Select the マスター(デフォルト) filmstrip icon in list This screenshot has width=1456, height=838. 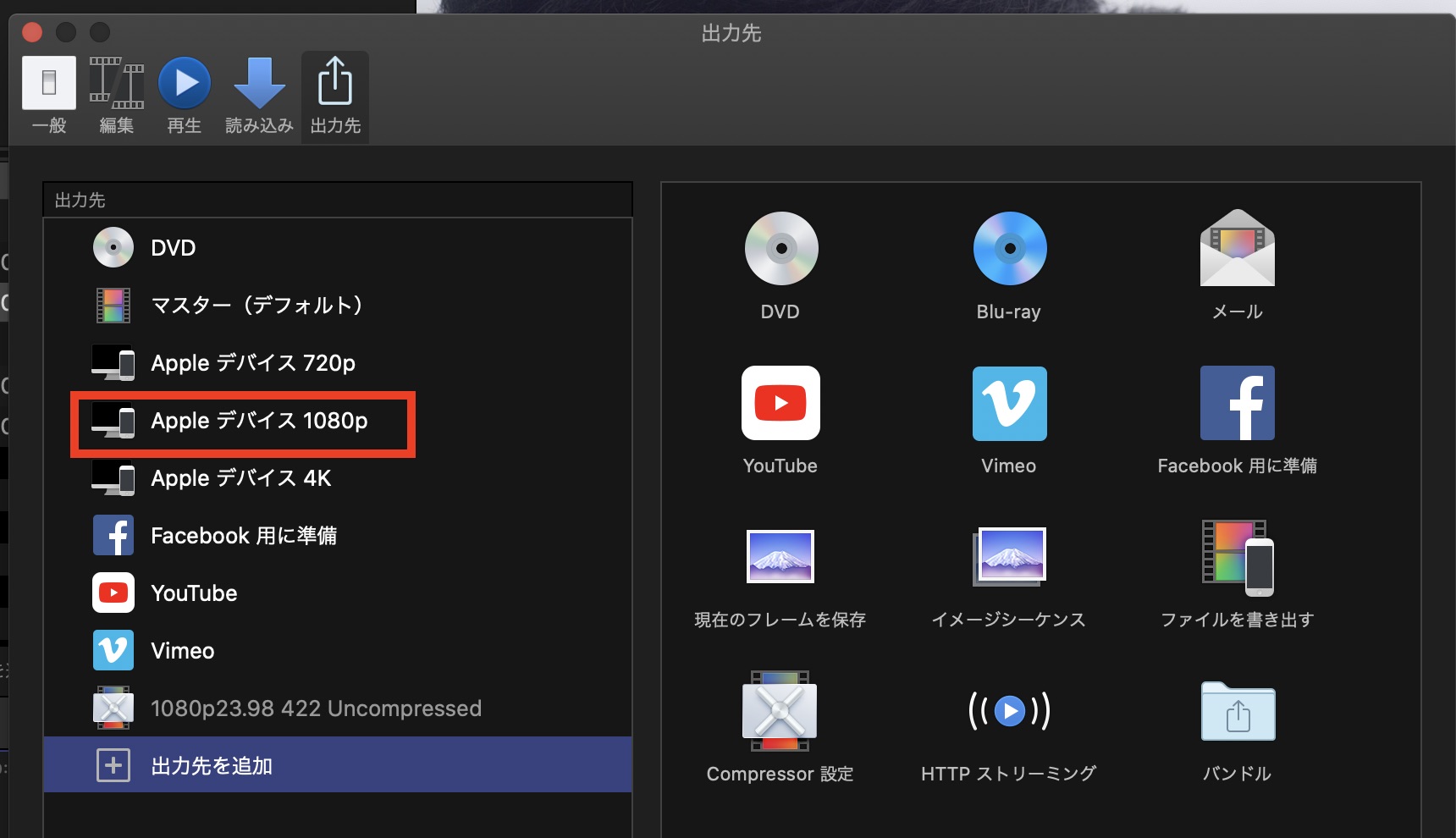(x=113, y=305)
